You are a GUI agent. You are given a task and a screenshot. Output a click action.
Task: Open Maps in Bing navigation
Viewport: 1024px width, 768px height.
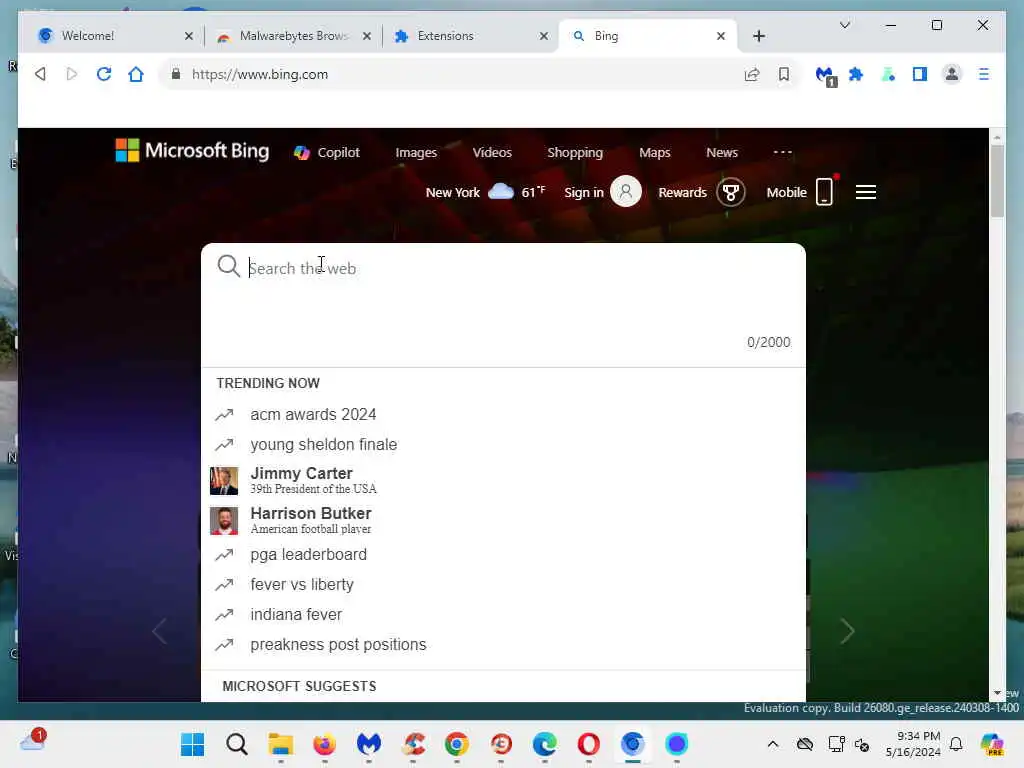[655, 153]
